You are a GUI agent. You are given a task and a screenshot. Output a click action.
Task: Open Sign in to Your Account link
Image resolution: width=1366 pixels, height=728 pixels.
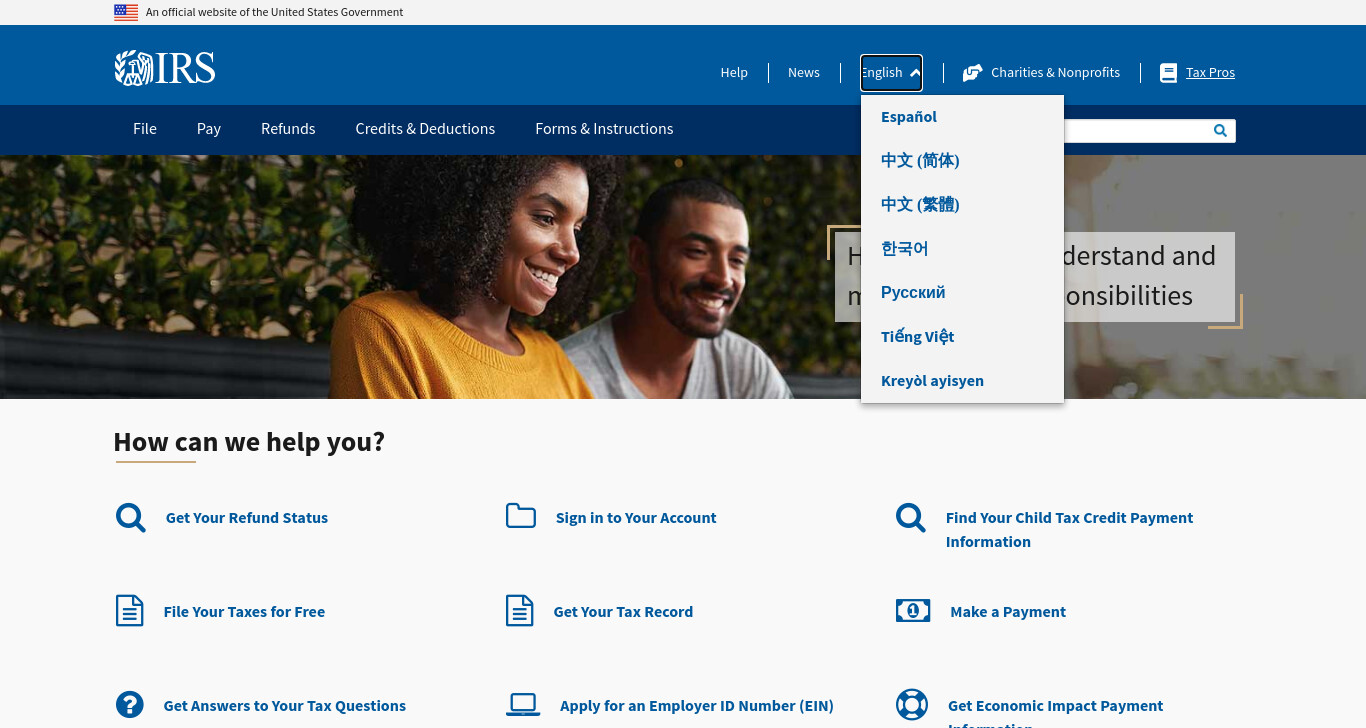tap(636, 518)
